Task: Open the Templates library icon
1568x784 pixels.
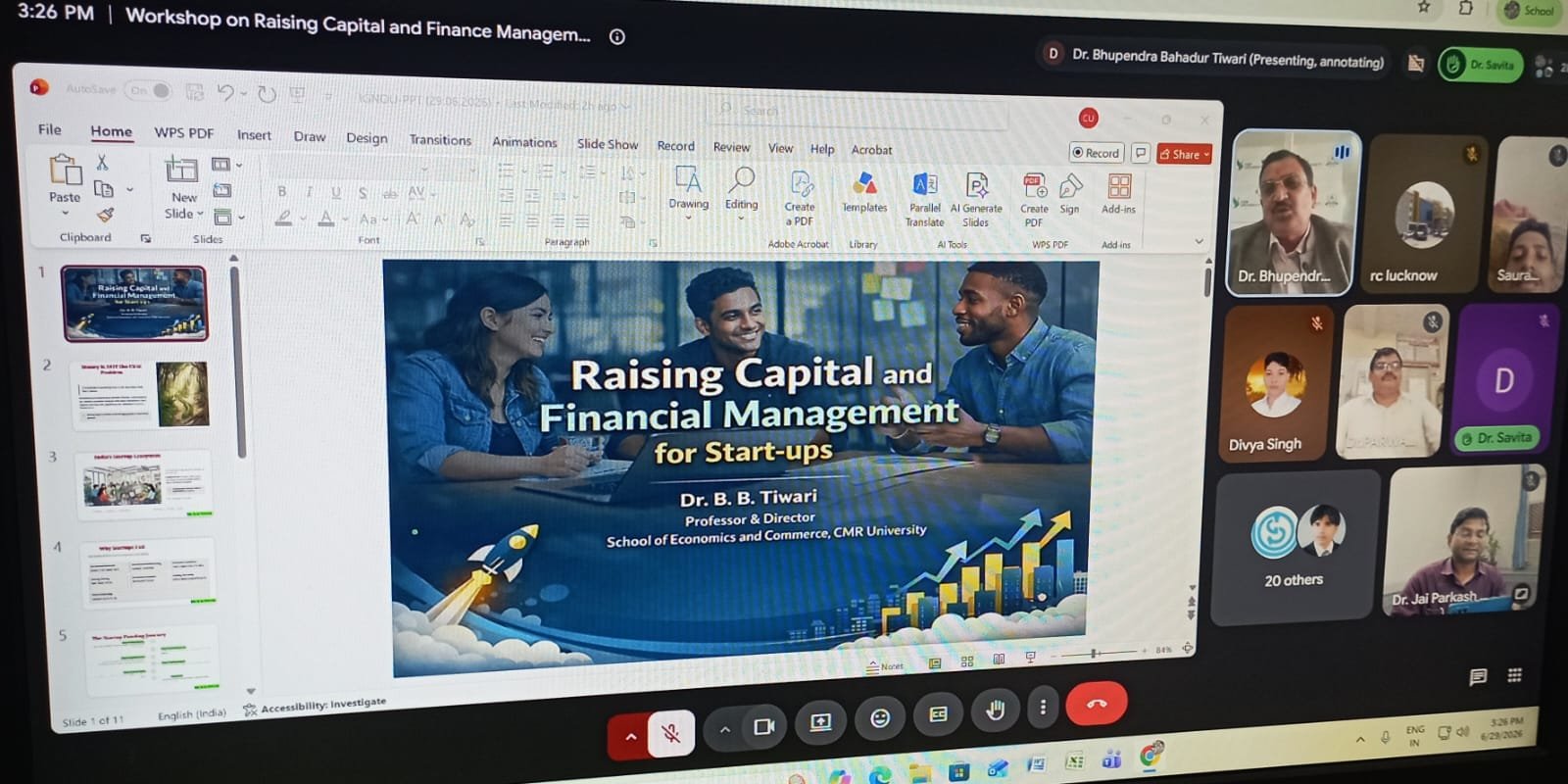Action: pyautogui.click(x=864, y=192)
